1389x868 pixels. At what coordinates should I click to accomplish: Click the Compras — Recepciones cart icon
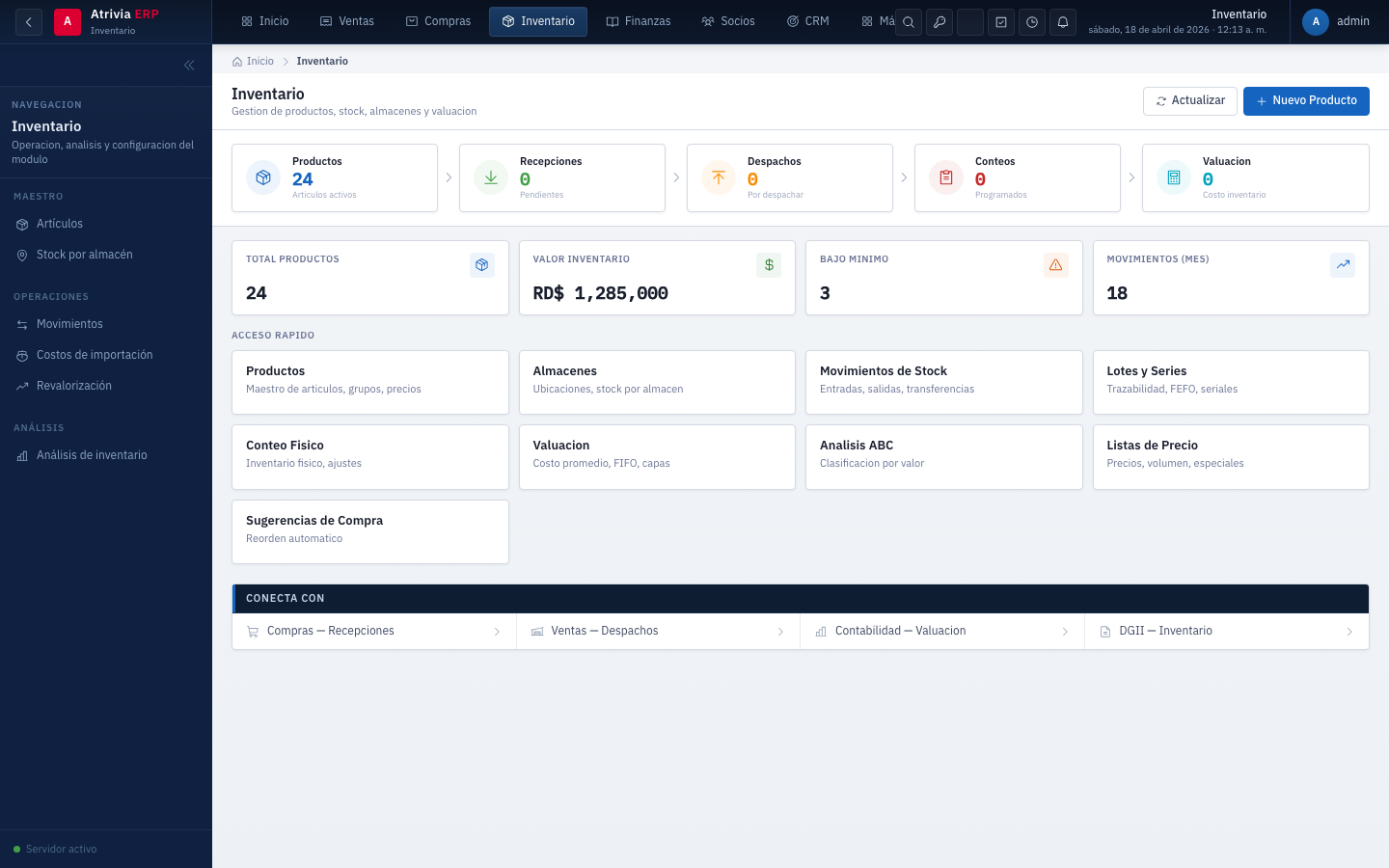point(253,632)
